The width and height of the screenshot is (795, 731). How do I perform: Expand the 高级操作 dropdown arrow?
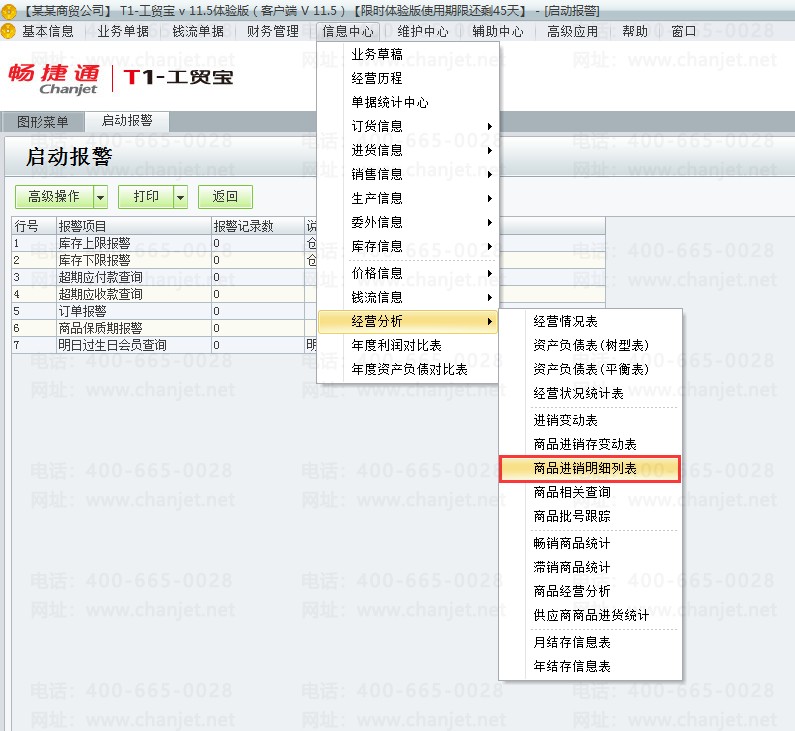(x=100, y=197)
